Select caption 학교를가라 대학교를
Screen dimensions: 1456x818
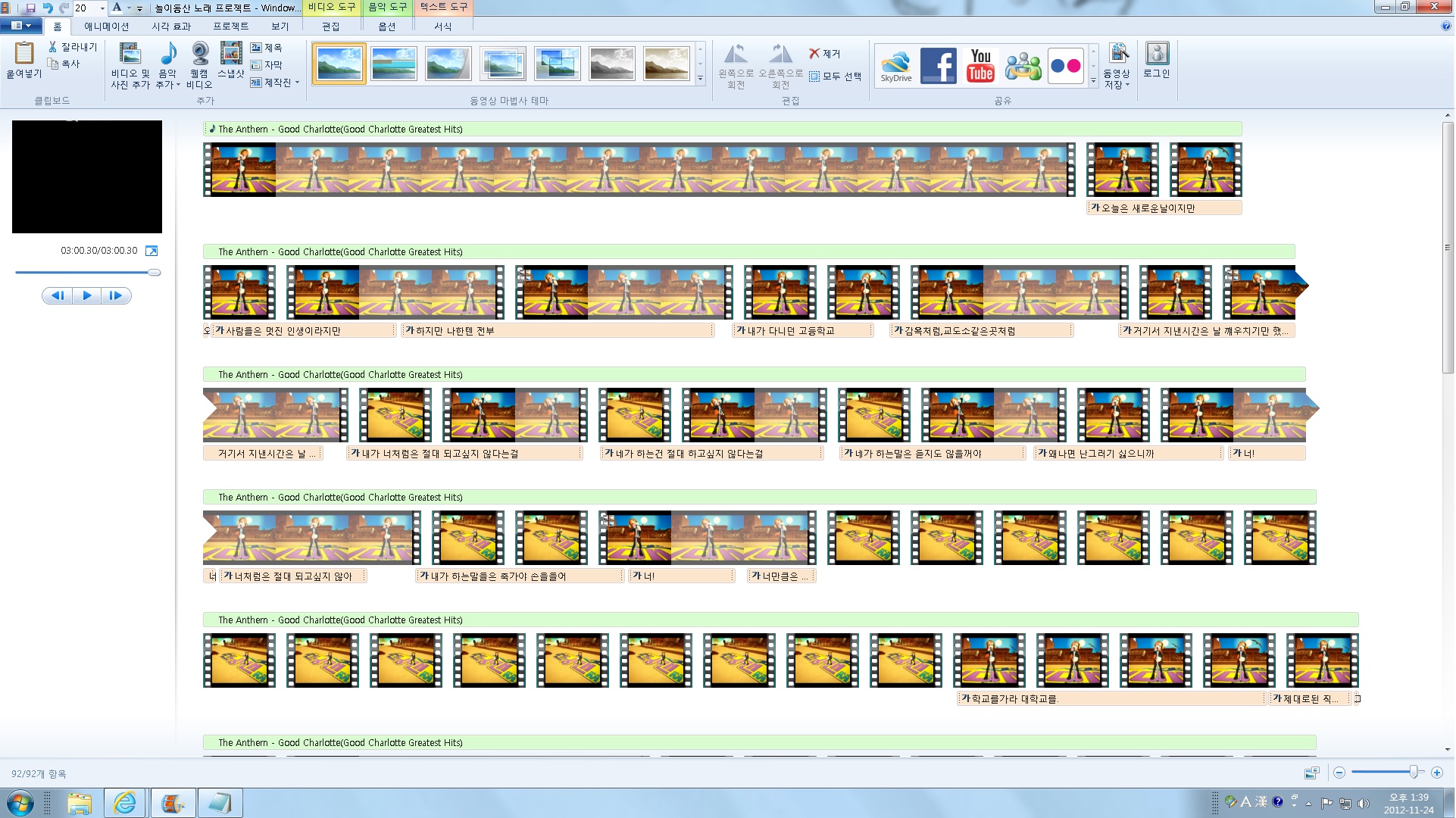pyautogui.click(x=1112, y=698)
